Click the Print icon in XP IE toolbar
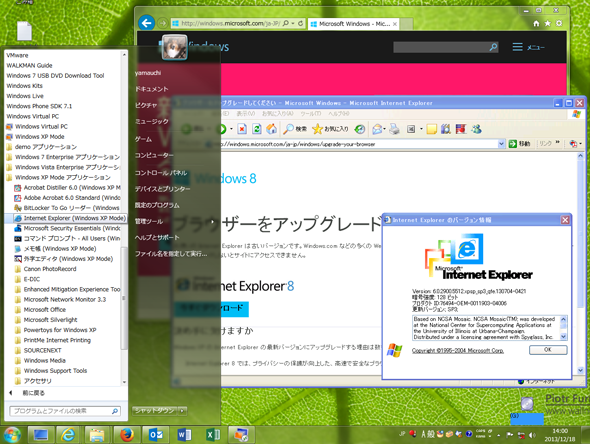 [394, 129]
